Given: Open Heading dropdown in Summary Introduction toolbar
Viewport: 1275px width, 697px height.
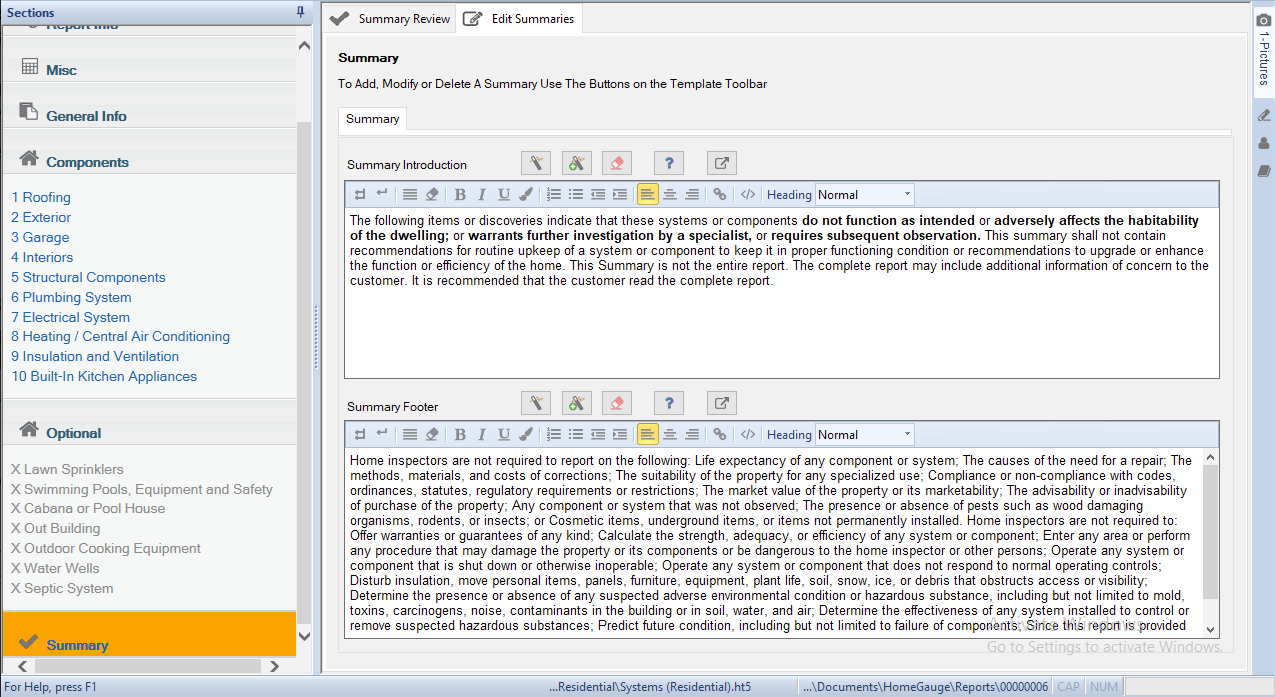Looking at the screenshot, I should click(x=864, y=195).
